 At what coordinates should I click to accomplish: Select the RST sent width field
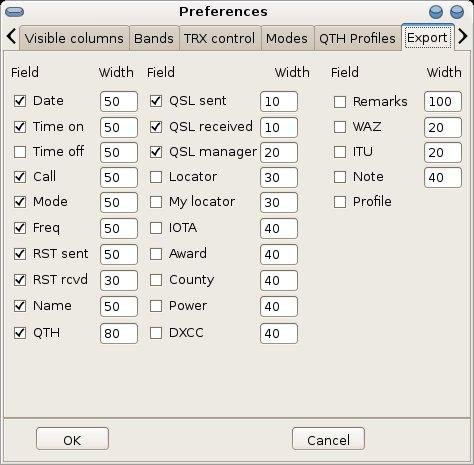click(119, 254)
